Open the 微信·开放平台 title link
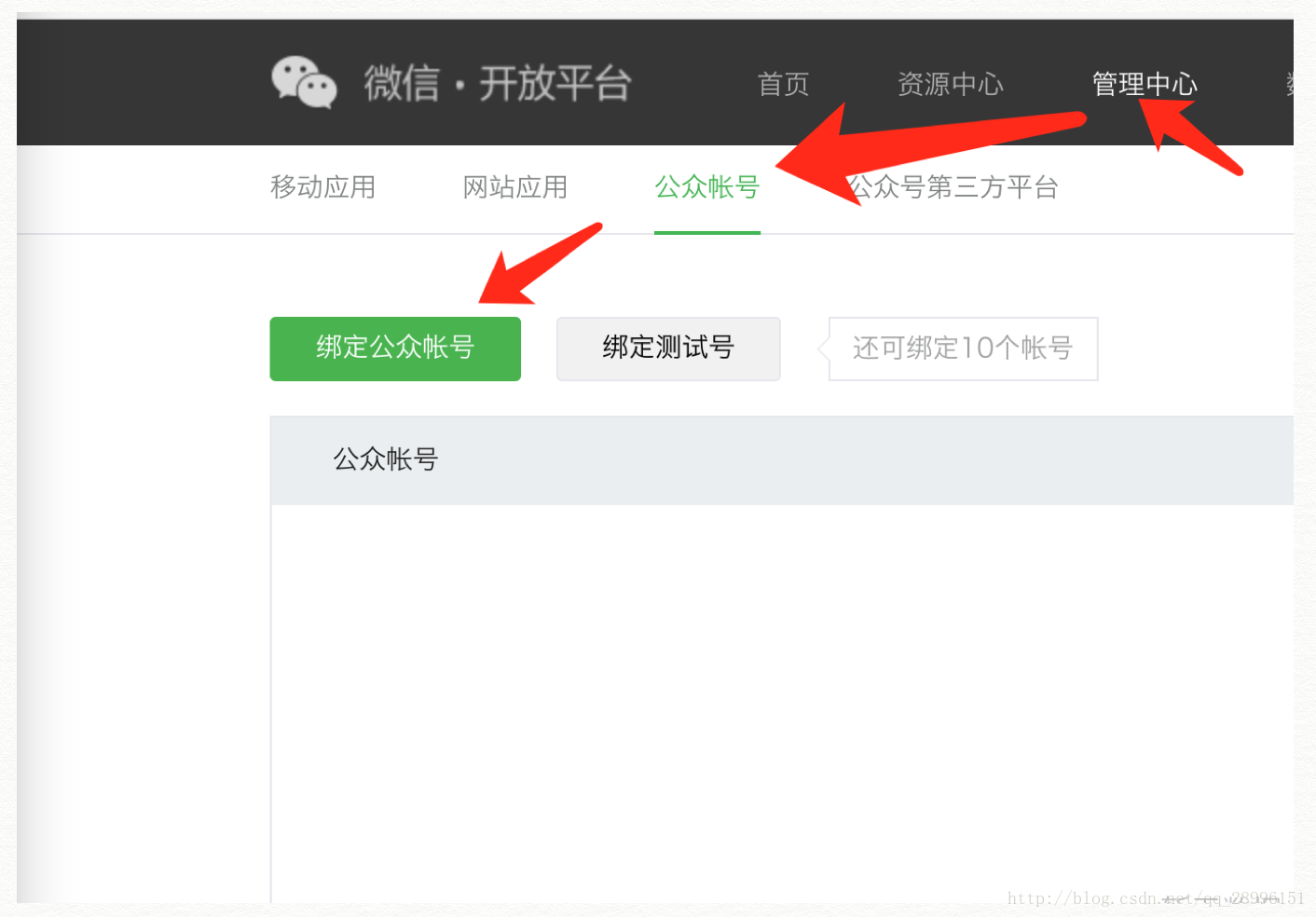Image resolution: width=1316 pixels, height=917 pixels. (x=498, y=84)
